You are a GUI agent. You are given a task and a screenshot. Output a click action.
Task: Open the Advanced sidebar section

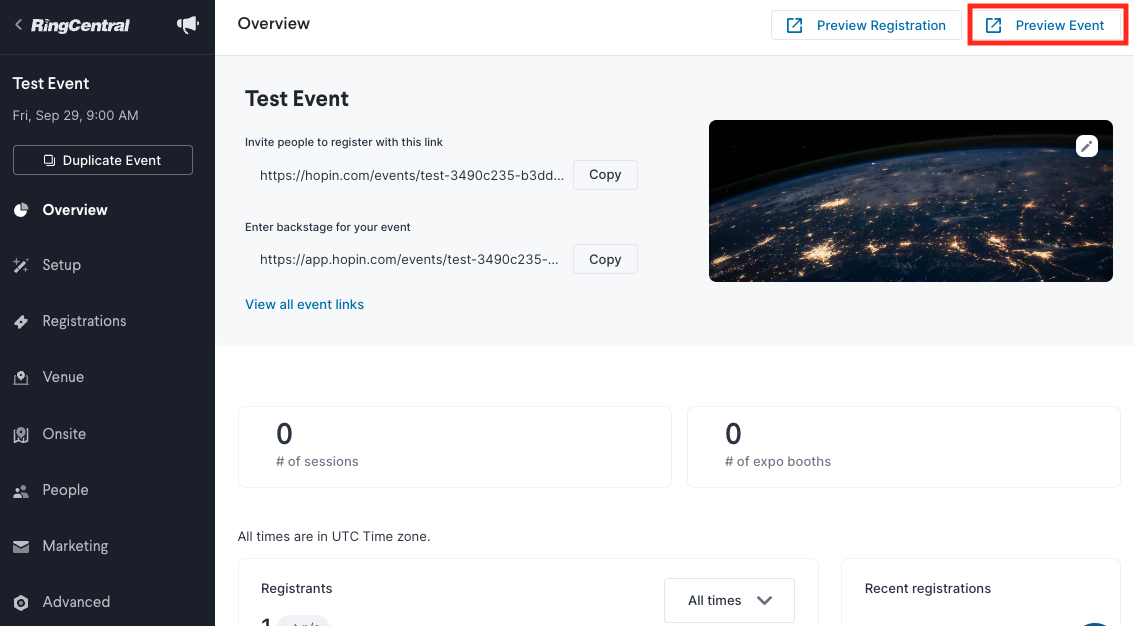[76, 601]
